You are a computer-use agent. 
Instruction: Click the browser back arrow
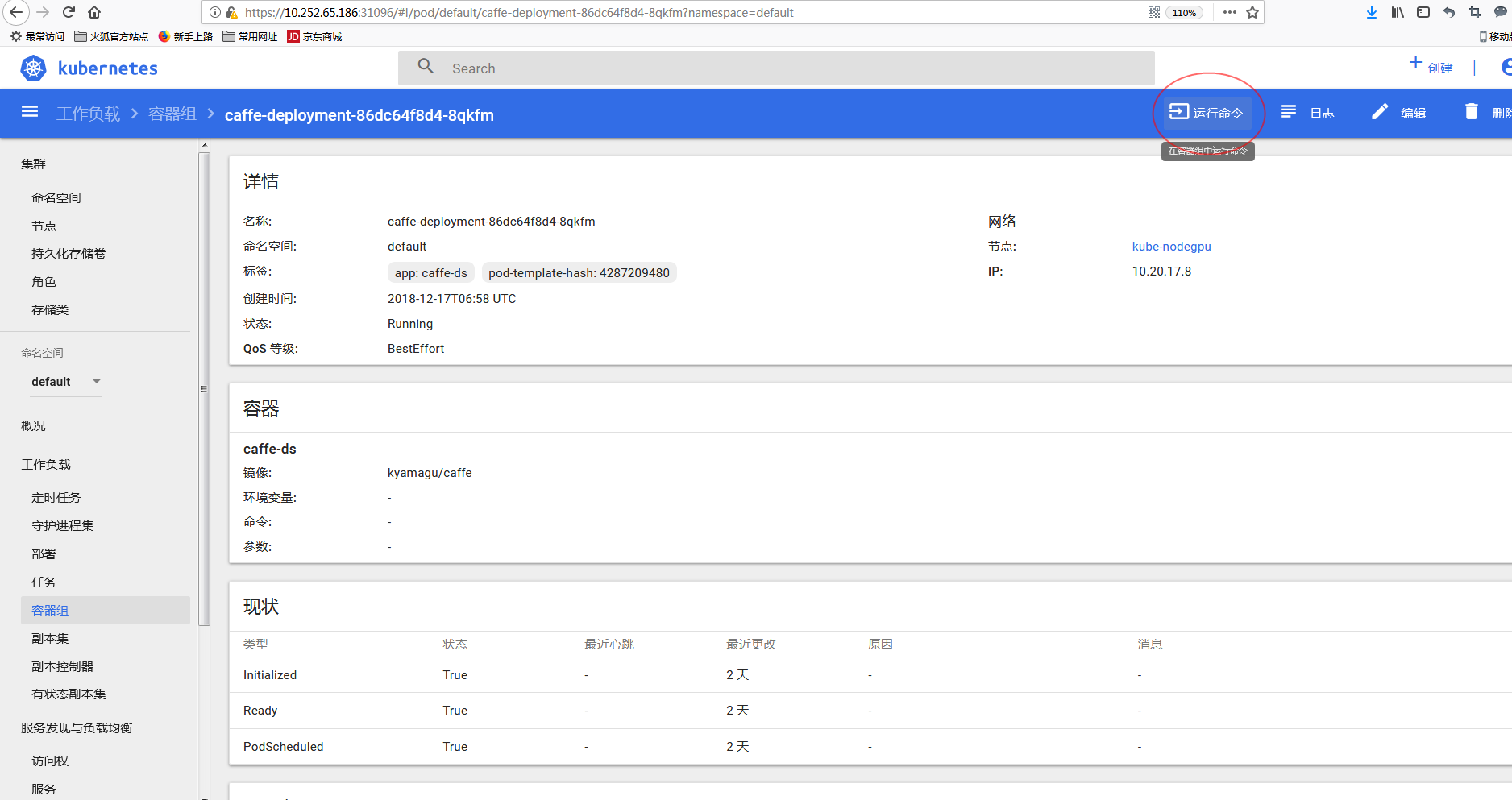pyautogui.click(x=16, y=12)
